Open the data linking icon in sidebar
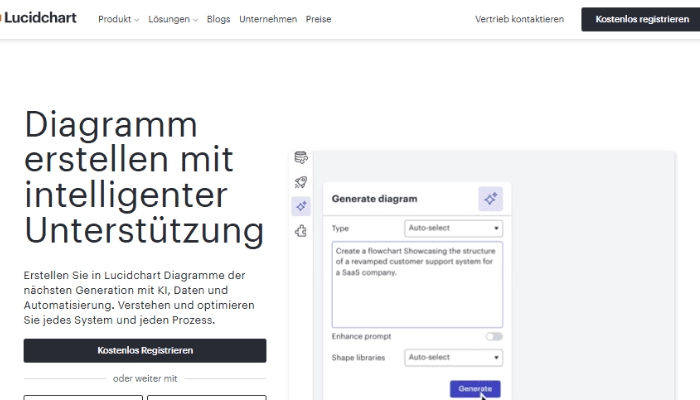 (301, 158)
